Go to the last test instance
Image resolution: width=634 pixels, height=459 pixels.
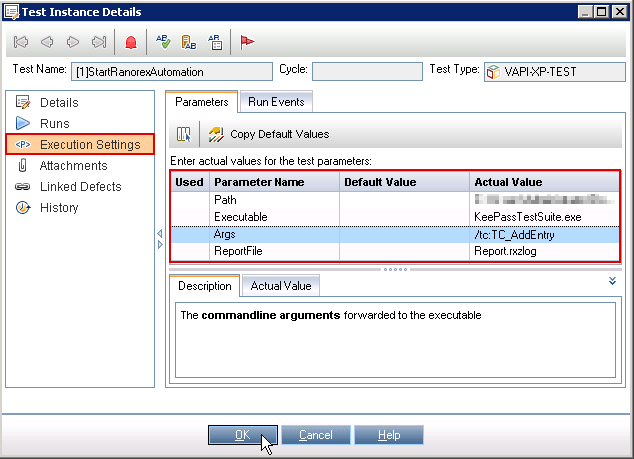point(99,42)
